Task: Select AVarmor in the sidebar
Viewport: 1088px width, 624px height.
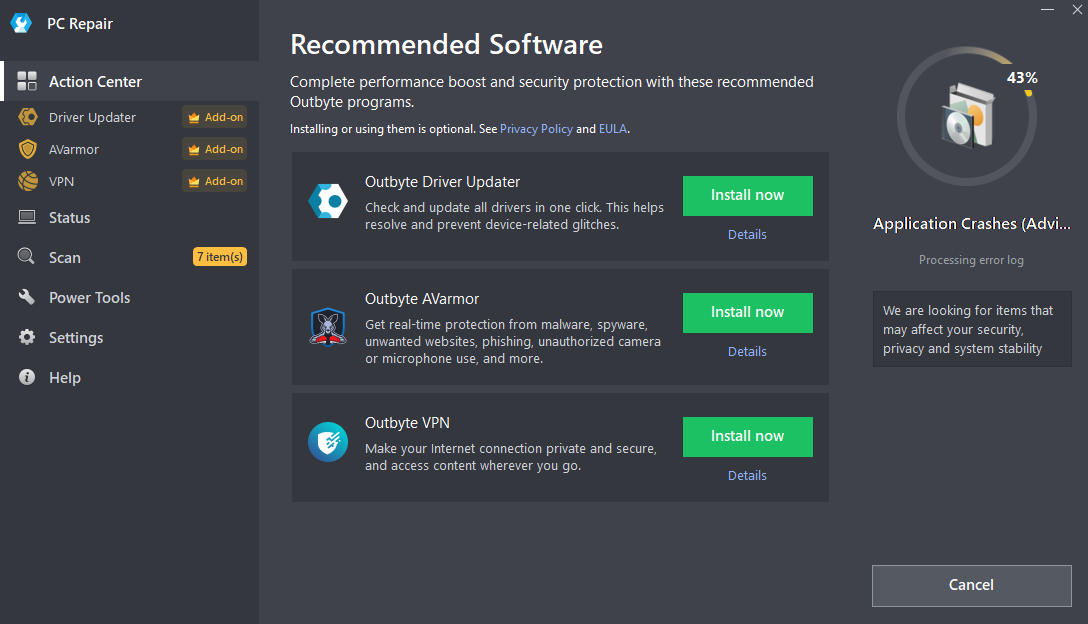Action: [x=130, y=149]
